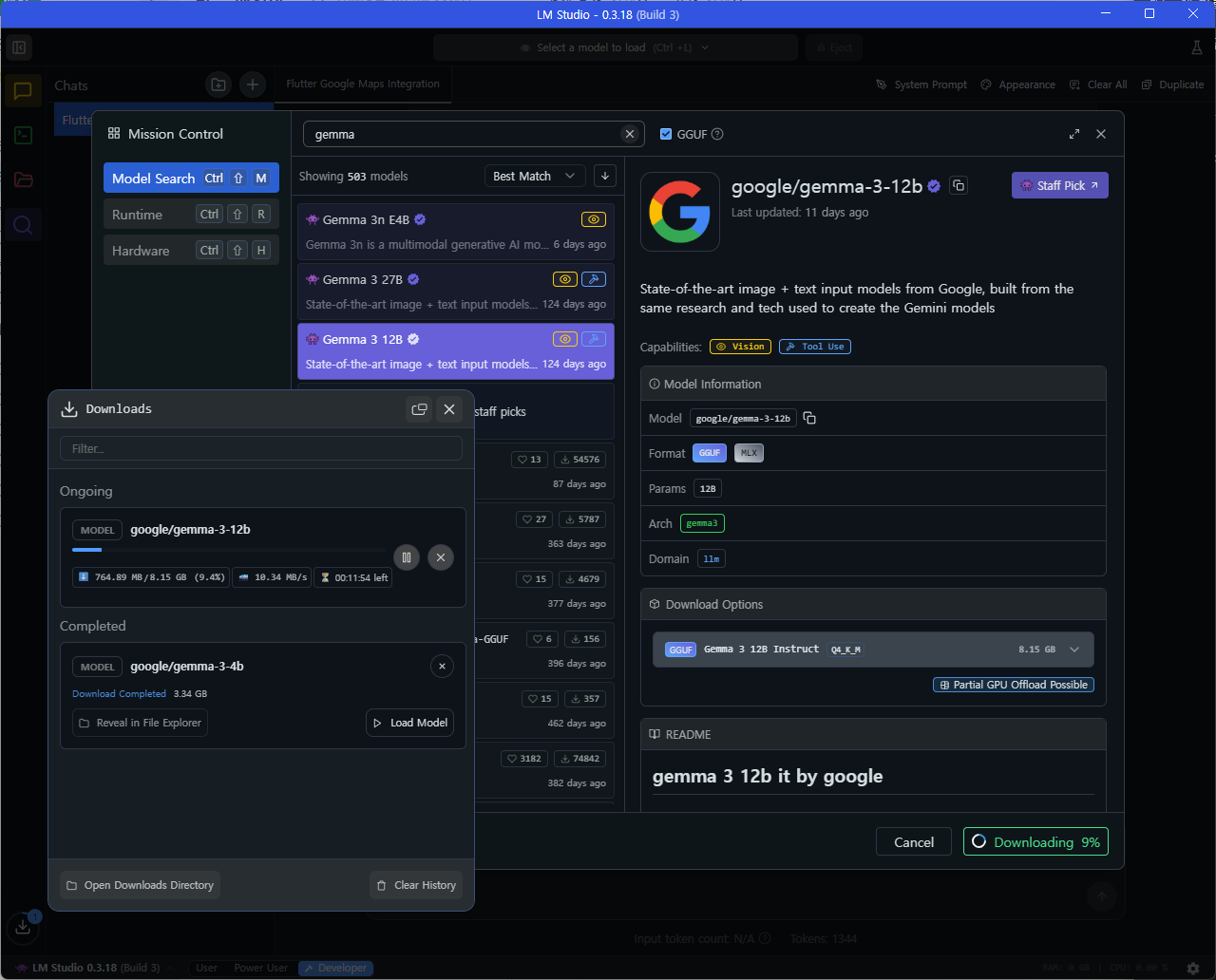This screenshot has width=1216, height=980.
Task: Click the Downloading 9% button
Action: [1035, 842]
